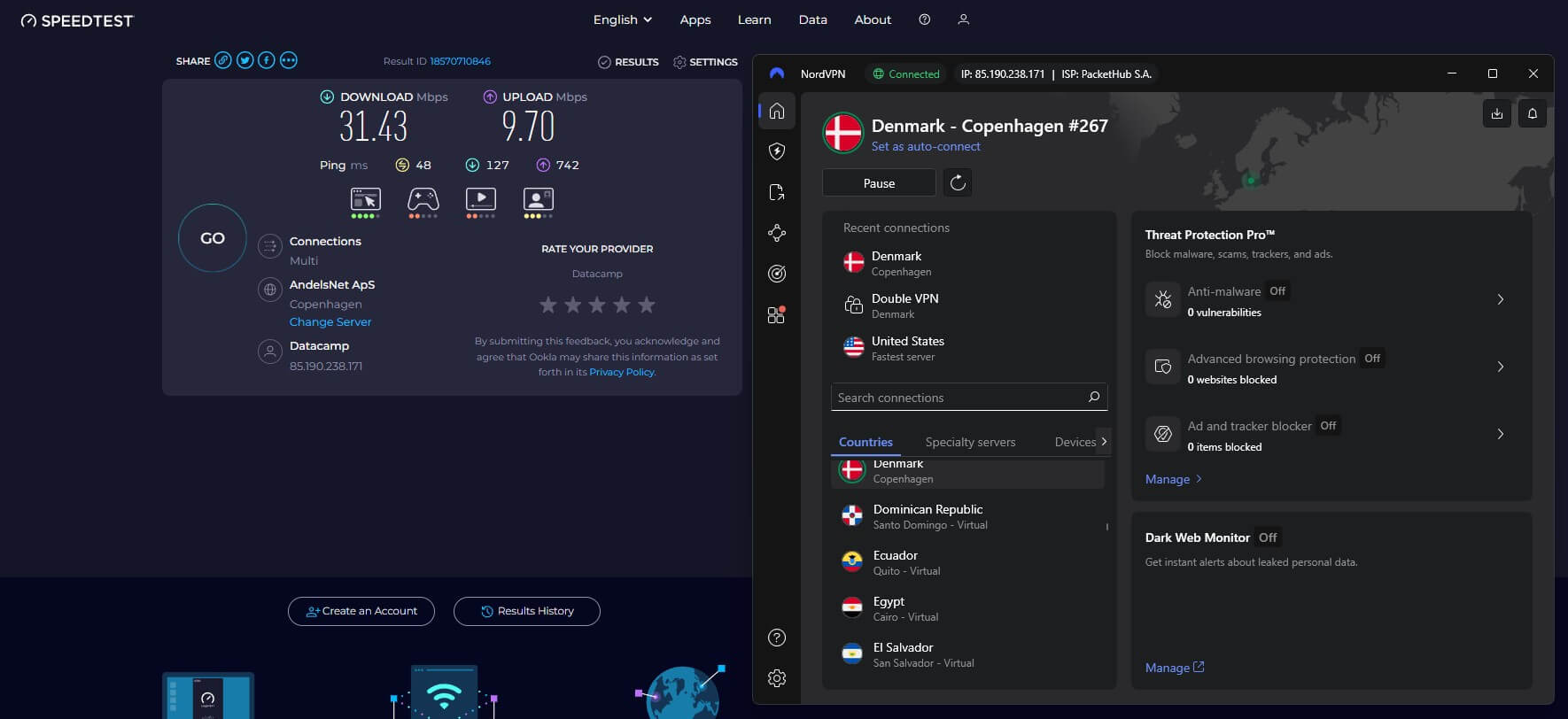Click the search magnifier in Search connections
Image resolution: width=1568 pixels, height=719 pixels.
coord(1094,397)
